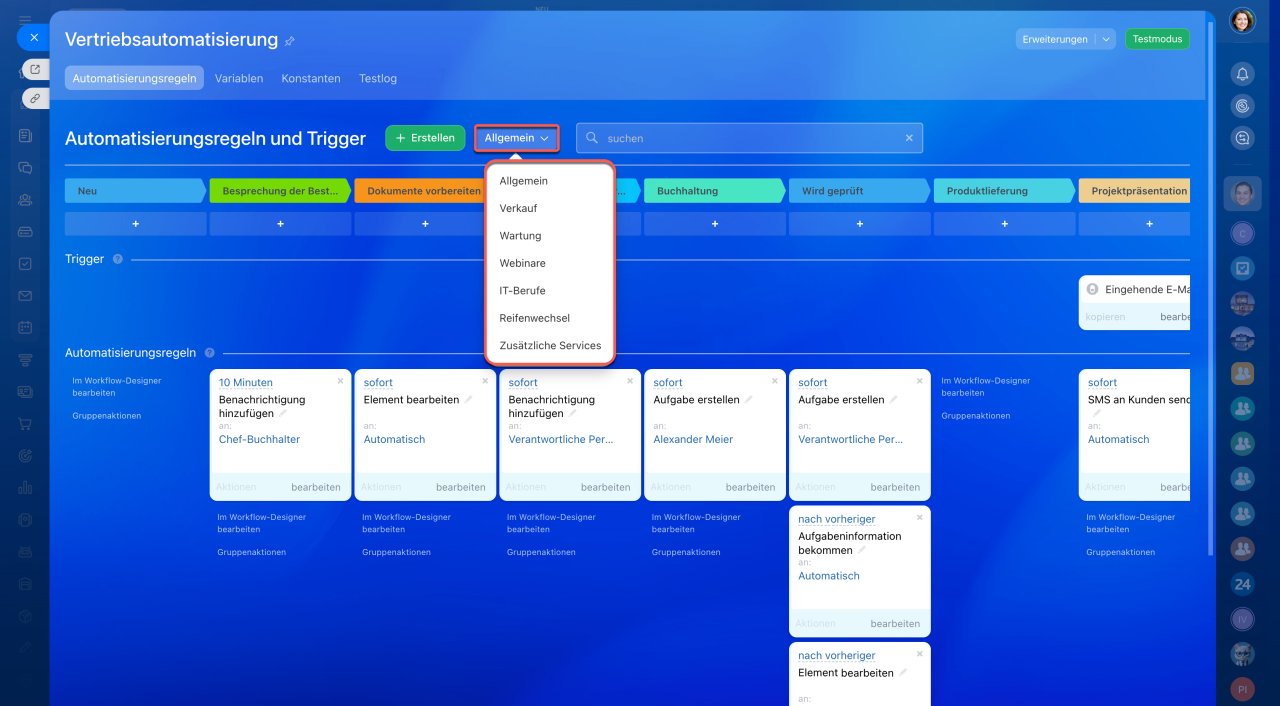The height and width of the screenshot is (706, 1280).
Task: Click the search magnifier icon
Action: click(x=592, y=138)
